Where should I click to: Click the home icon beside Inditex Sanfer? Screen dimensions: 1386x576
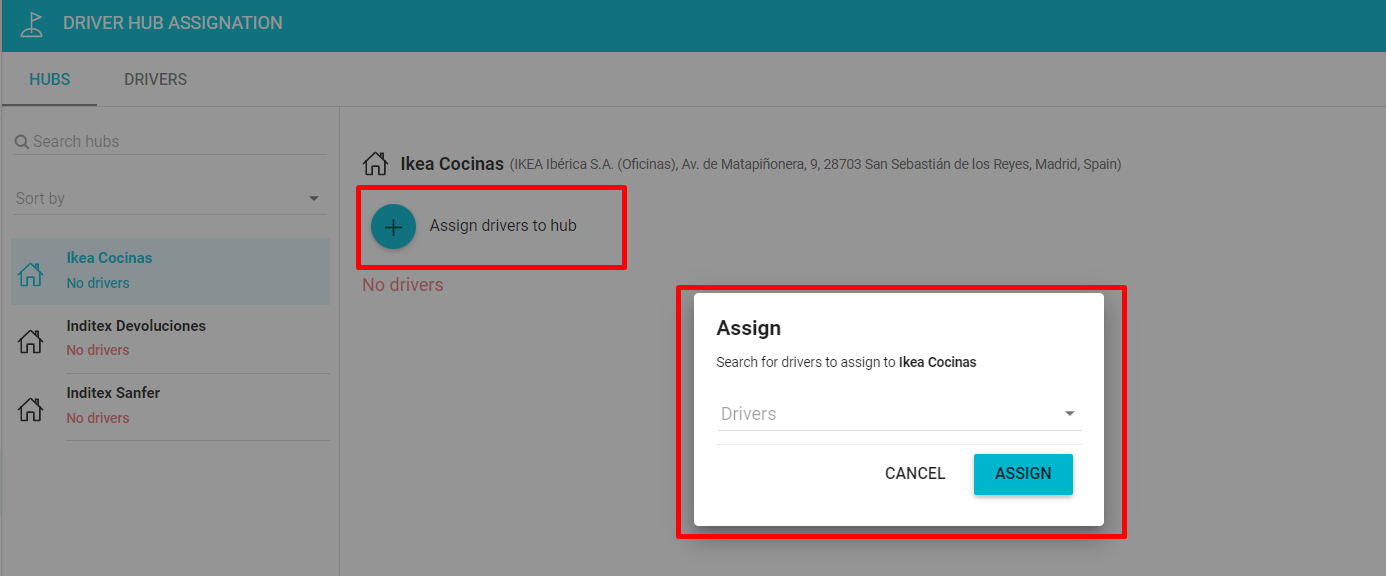coord(30,407)
